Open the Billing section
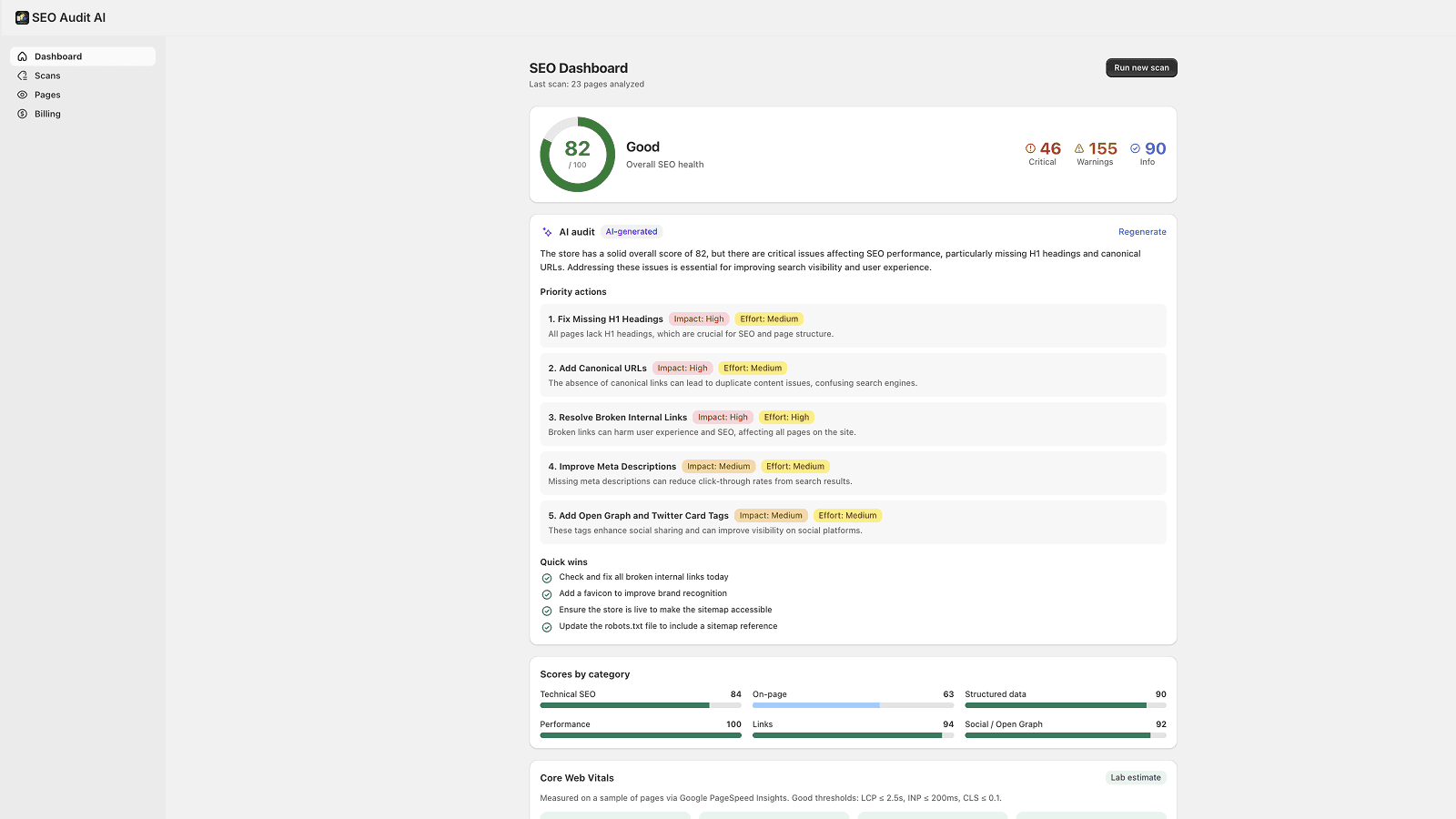 [x=83, y=114]
